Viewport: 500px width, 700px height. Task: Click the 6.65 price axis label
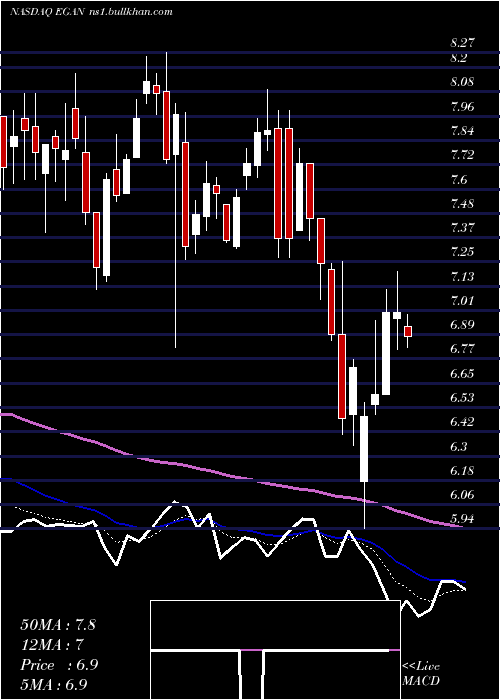[x=462, y=373]
